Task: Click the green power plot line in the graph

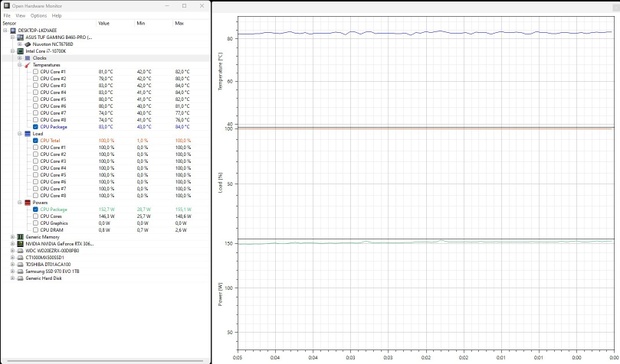Action: [x=425, y=242]
